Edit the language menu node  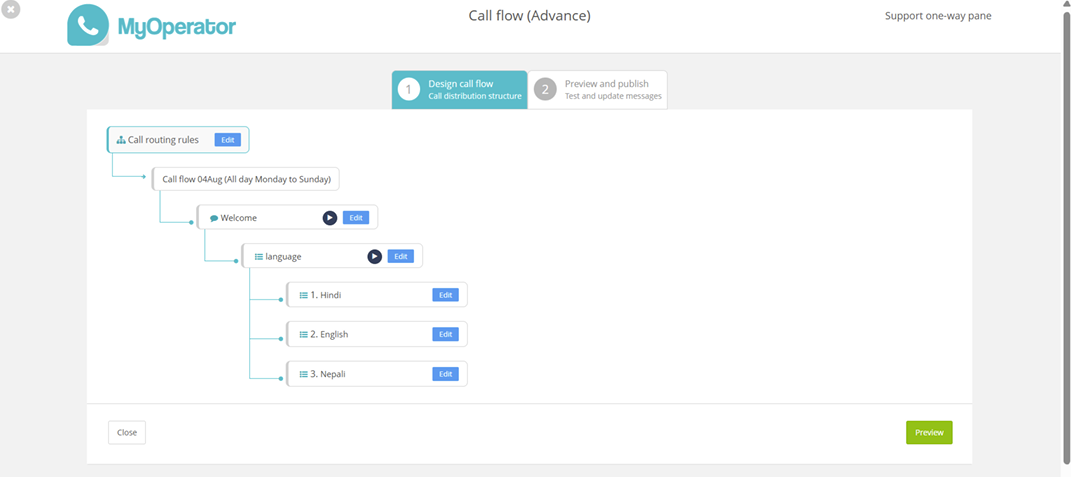400,257
